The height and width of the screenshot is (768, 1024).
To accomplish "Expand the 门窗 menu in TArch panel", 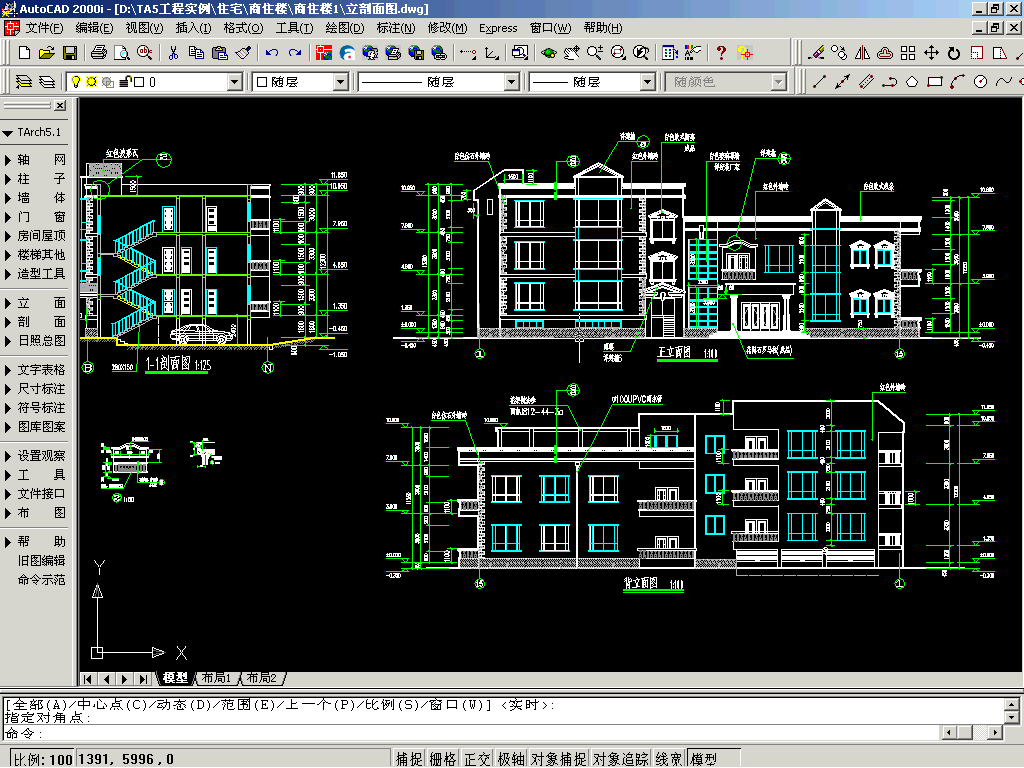I will tap(35, 217).
